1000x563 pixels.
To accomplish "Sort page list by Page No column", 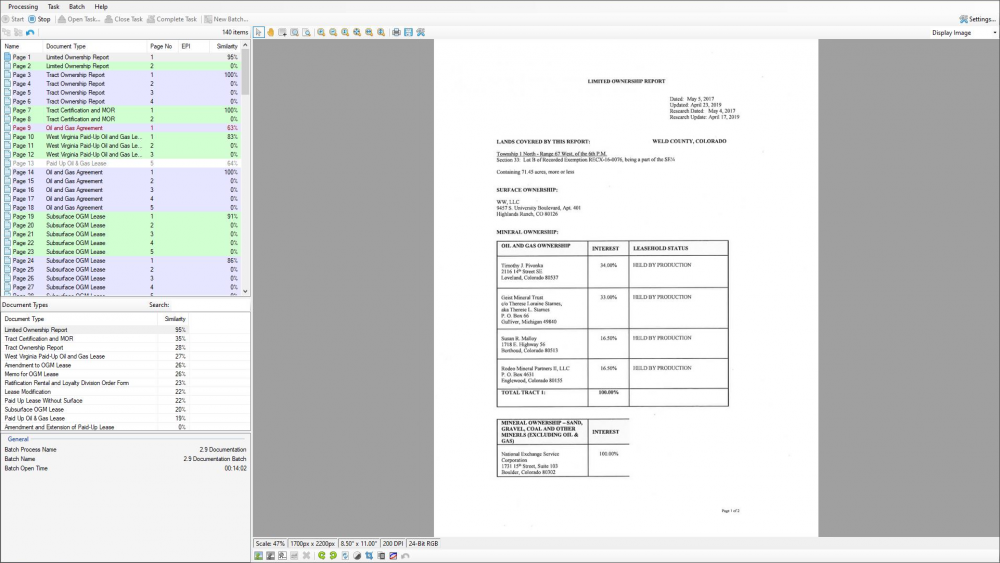I will tap(162, 46).
